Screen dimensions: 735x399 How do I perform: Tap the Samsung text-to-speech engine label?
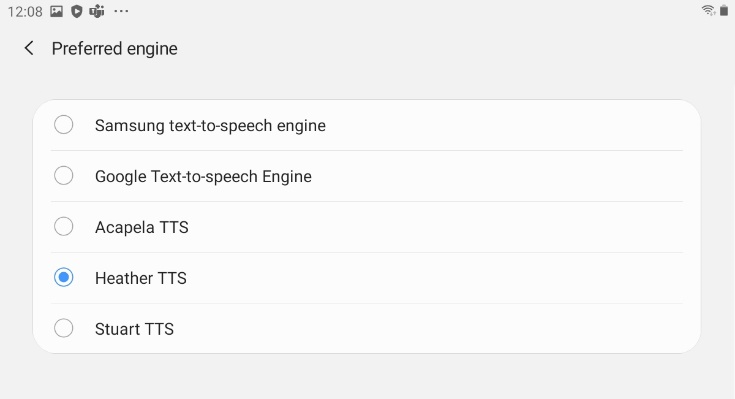(210, 126)
